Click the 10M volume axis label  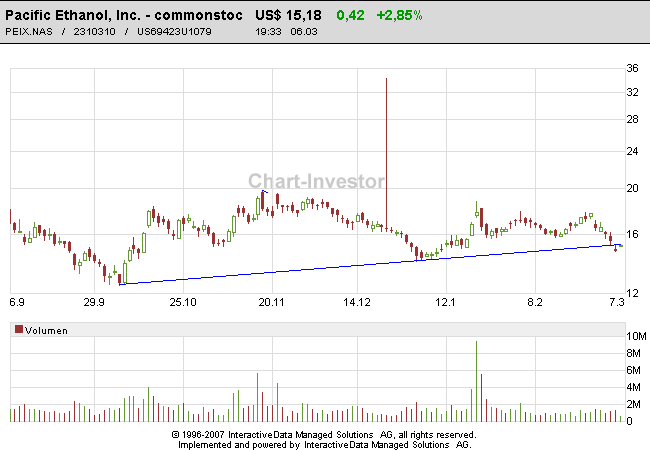pyautogui.click(x=636, y=336)
